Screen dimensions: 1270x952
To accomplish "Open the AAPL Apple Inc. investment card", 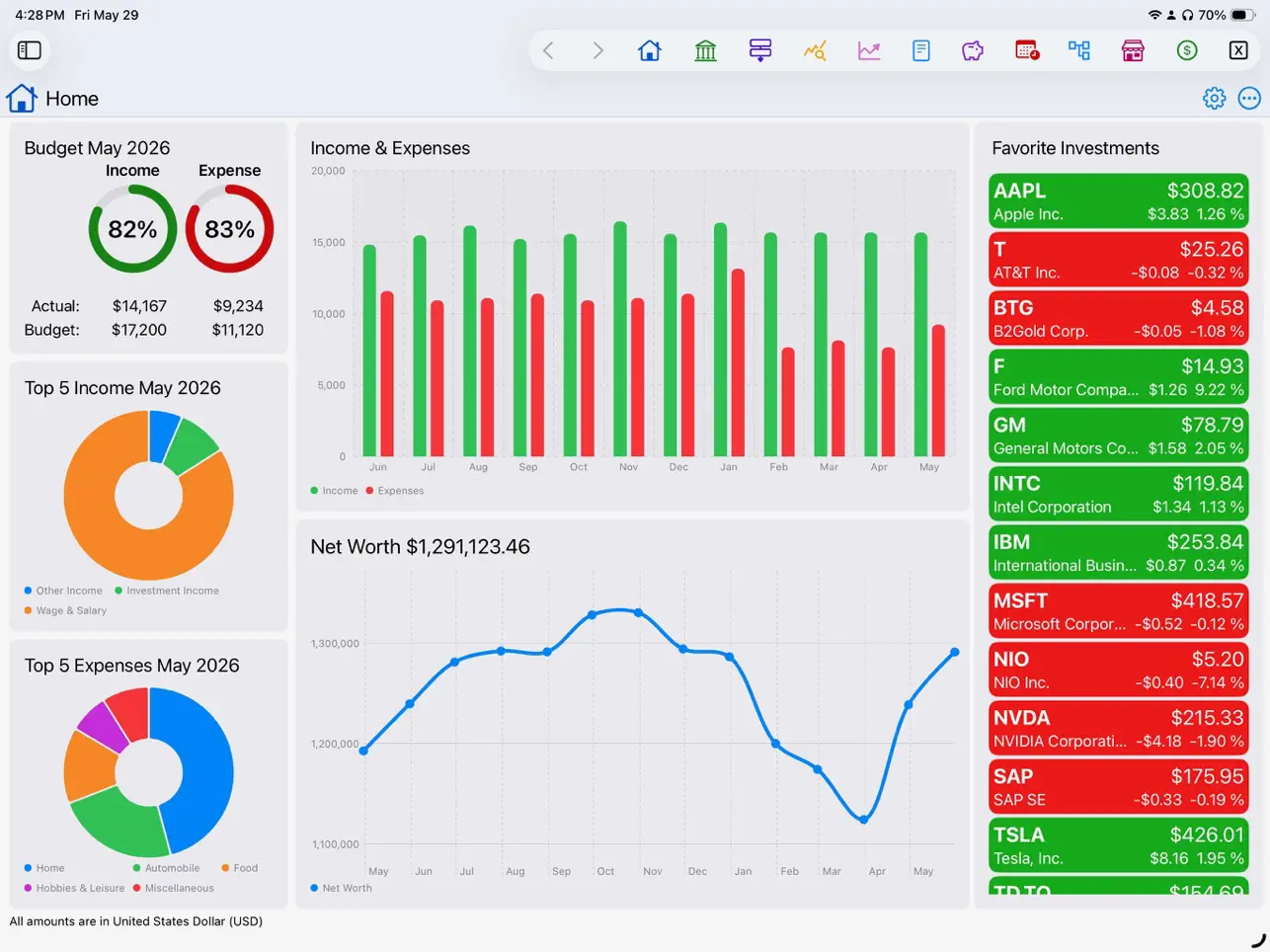I will [x=1118, y=201].
